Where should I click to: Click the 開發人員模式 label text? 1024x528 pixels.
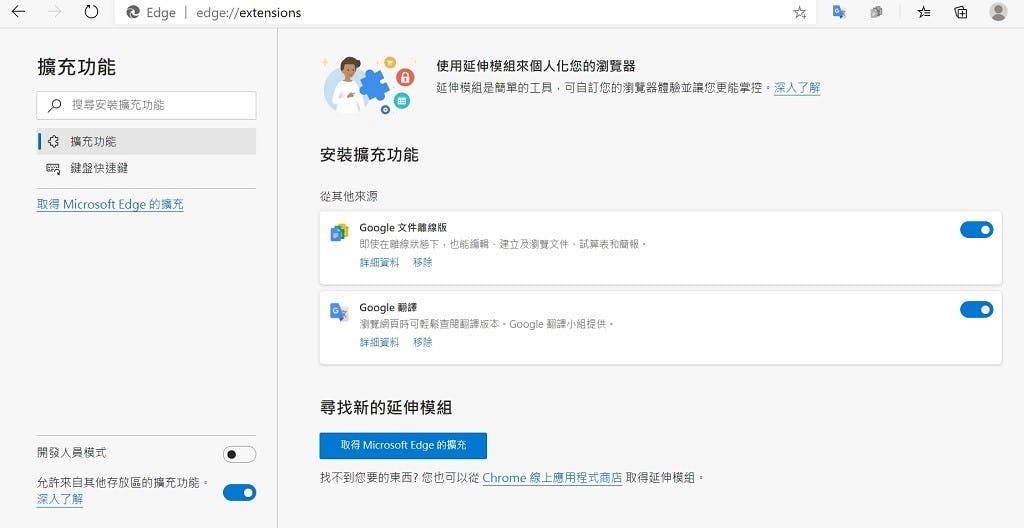point(72,452)
